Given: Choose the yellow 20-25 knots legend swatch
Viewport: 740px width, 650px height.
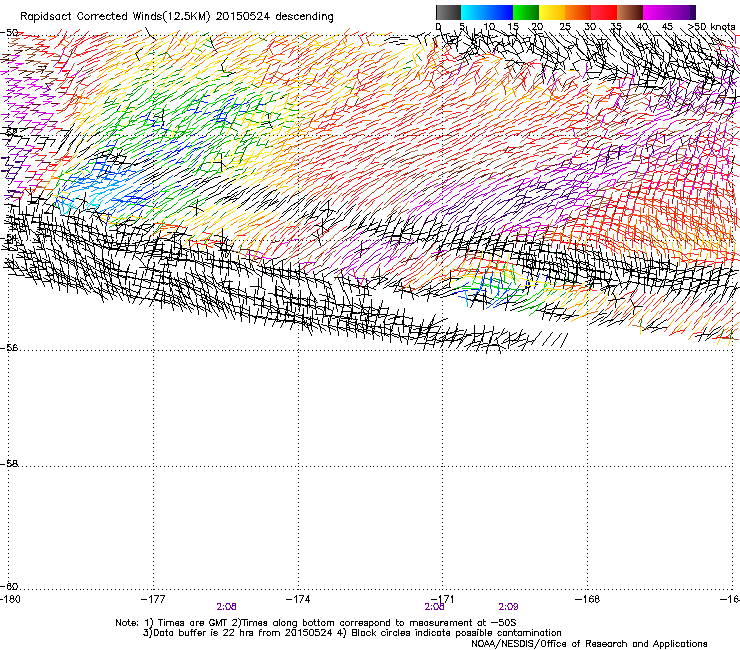Looking at the screenshot, I should point(552,12).
